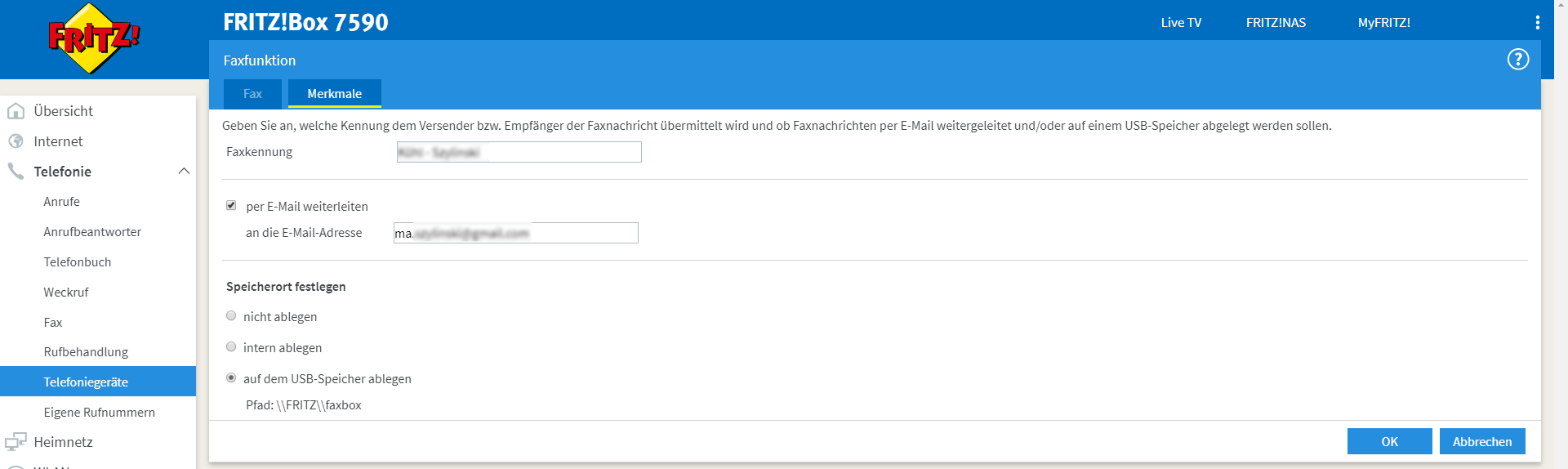This screenshot has width=1568, height=469.
Task: Click the Faxkennung input field
Action: [519, 152]
